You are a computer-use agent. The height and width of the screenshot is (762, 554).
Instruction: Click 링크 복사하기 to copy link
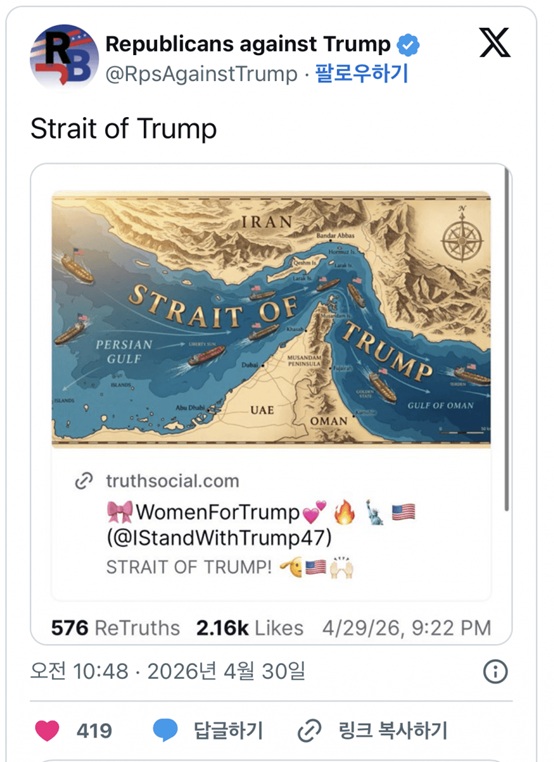click(x=392, y=730)
